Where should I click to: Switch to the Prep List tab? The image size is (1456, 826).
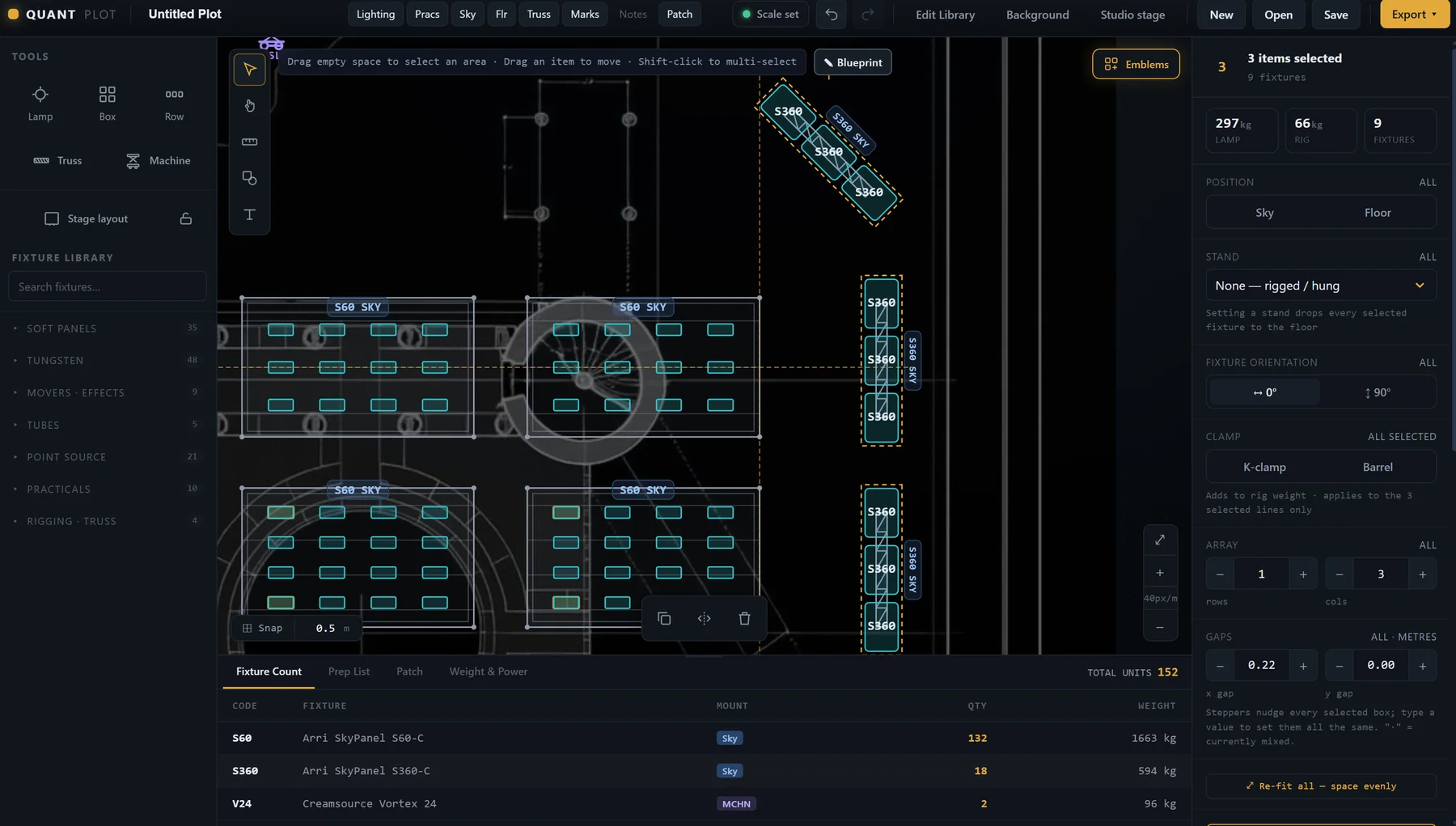(349, 672)
